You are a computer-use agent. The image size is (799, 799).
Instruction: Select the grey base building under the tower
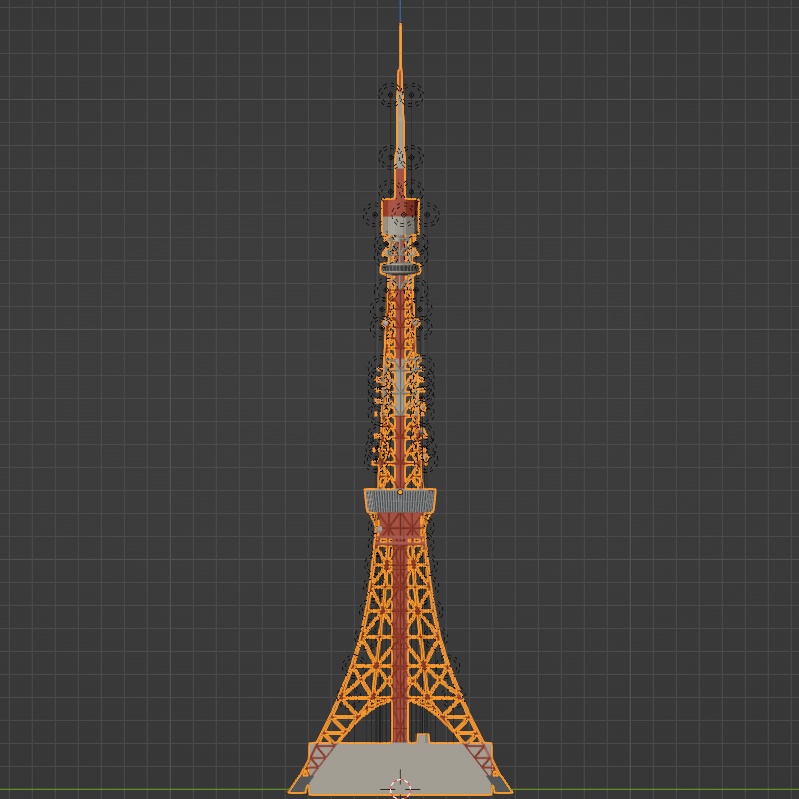(401, 768)
